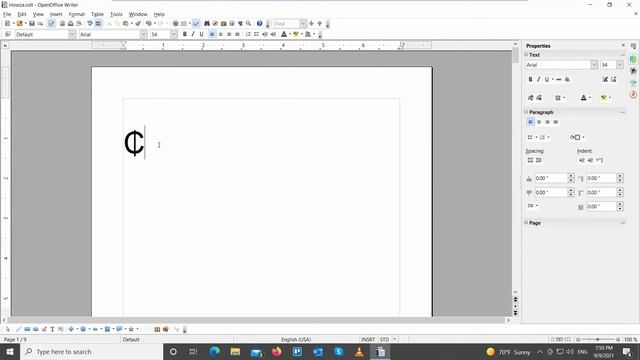
Task: Open the sidebar font size dropdown
Action: click(x=620, y=65)
